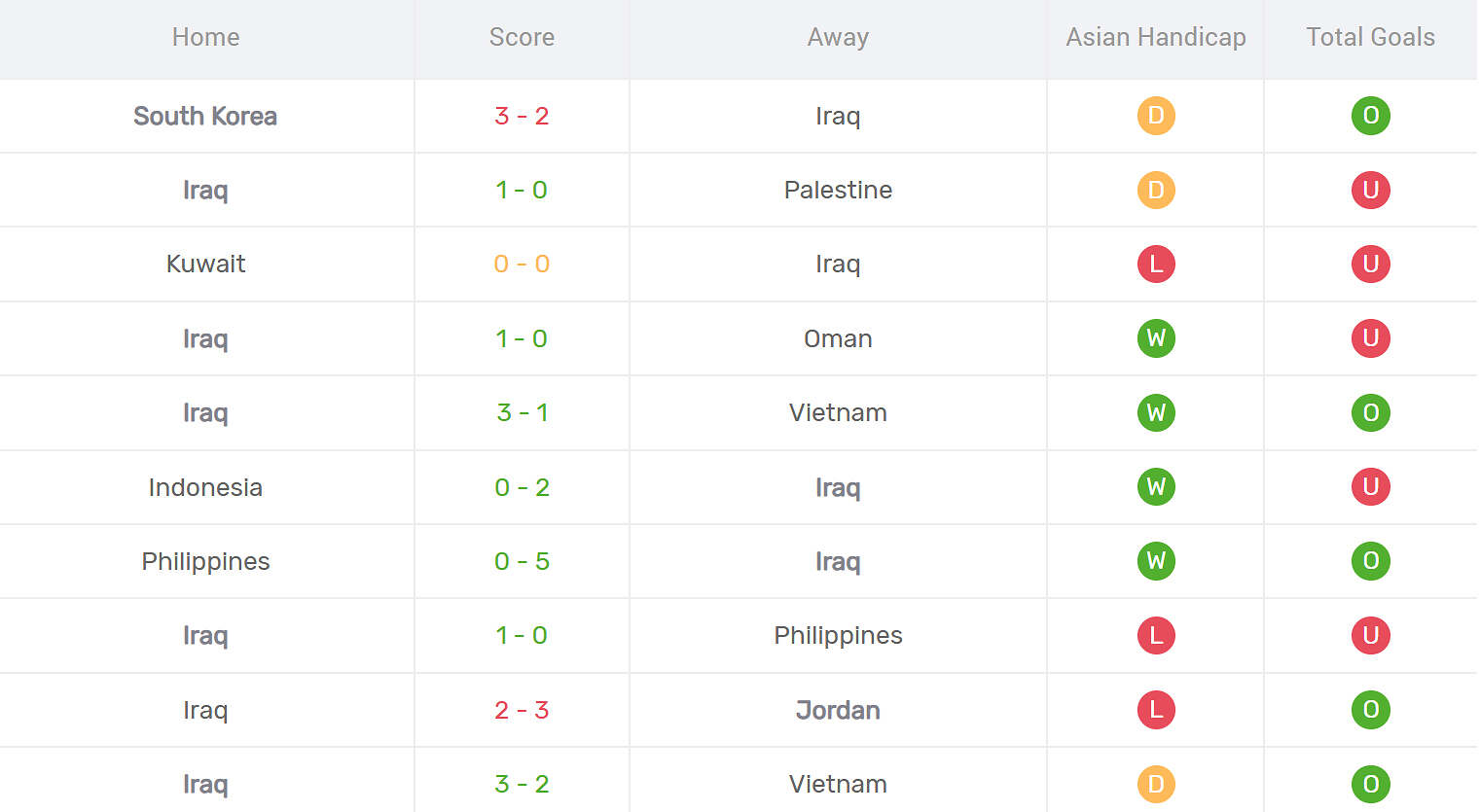The image size is (1480, 812).
Task: Click the loss badge in Kuwait vs Iraq row
Action: (1156, 264)
